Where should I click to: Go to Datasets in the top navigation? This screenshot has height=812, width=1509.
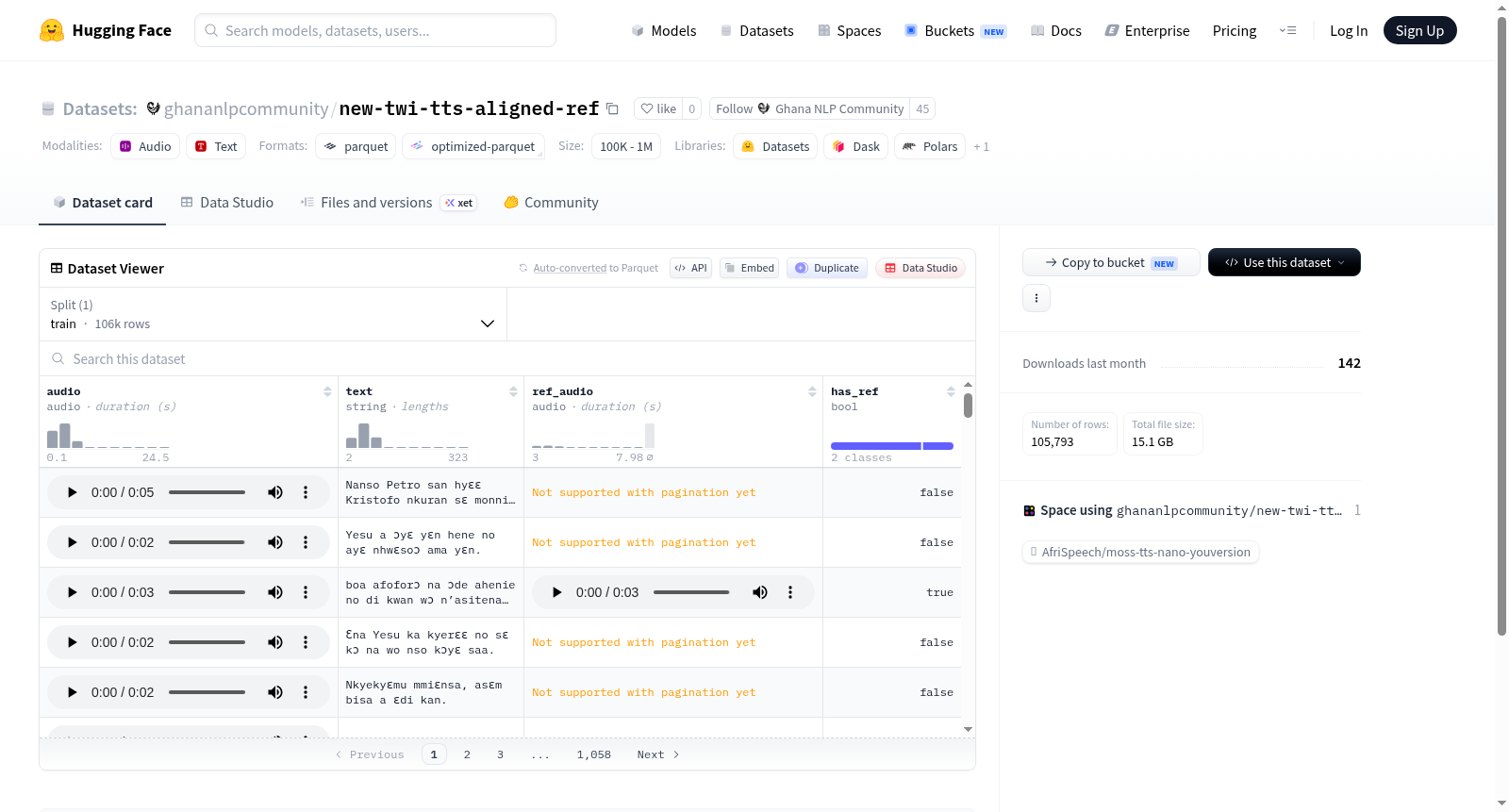(x=757, y=31)
